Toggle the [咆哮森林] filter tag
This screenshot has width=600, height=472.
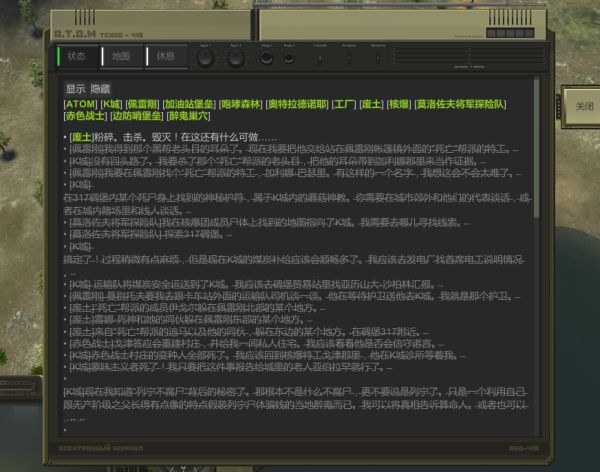coord(241,104)
